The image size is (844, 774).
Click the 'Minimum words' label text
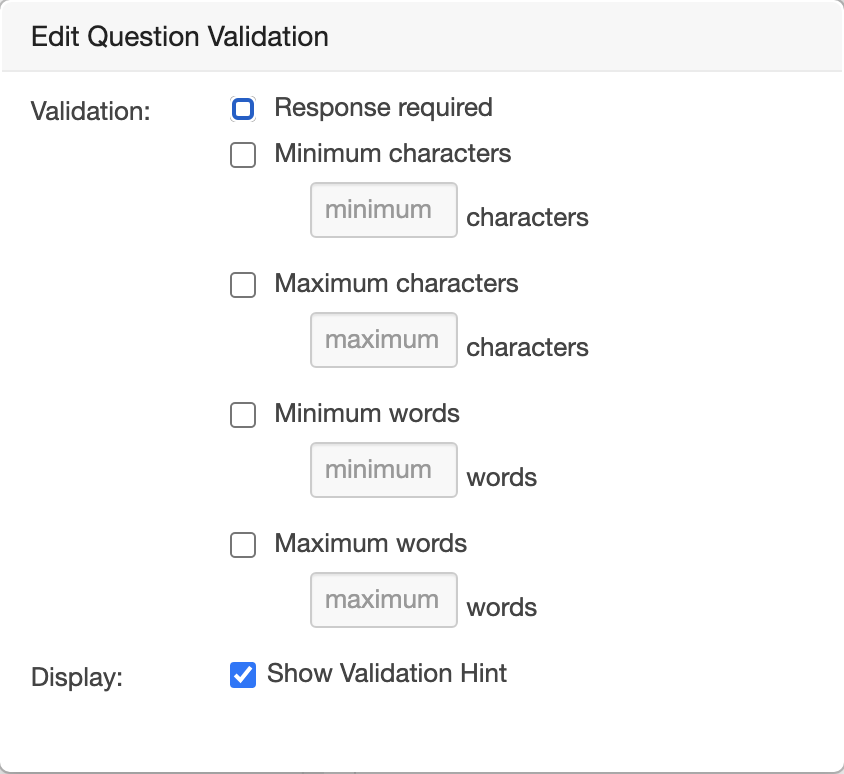click(367, 414)
